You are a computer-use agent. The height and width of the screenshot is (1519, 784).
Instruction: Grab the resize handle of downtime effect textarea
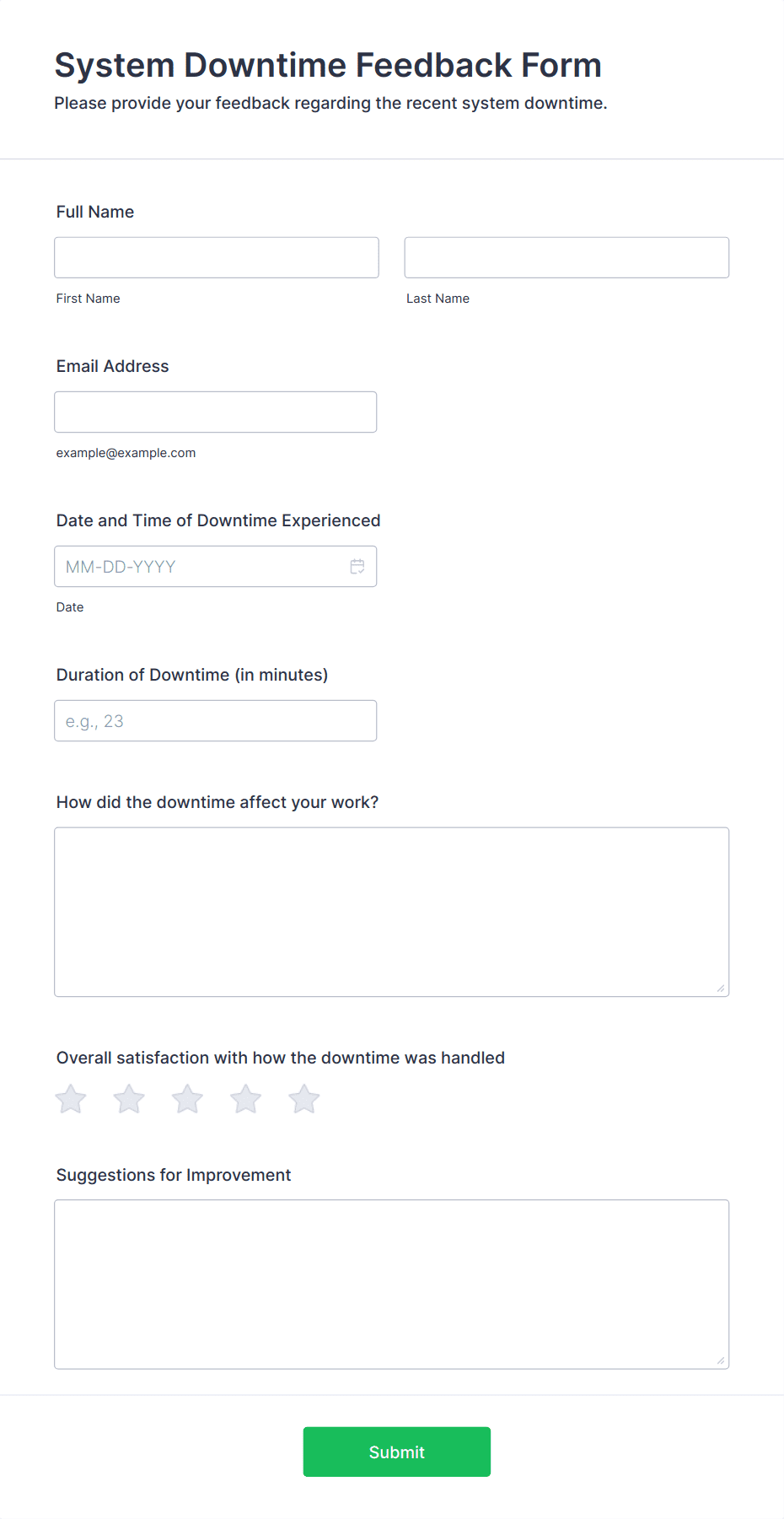coord(721,988)
